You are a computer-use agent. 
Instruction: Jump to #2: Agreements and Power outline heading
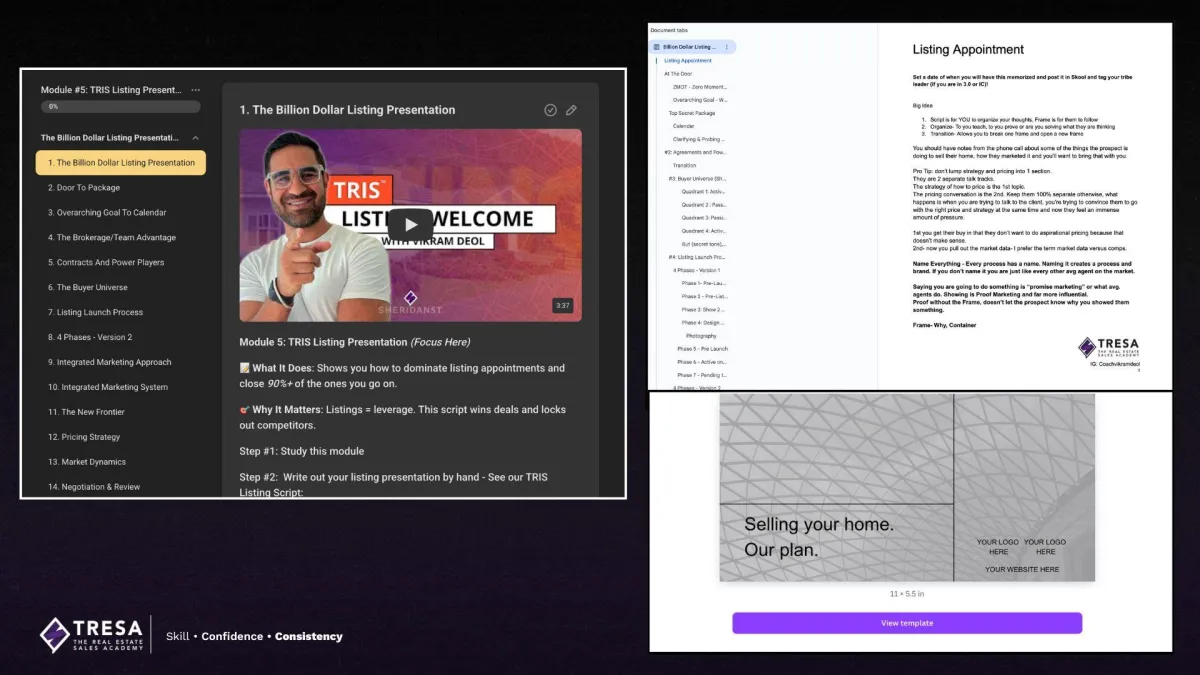click(696, 152)
